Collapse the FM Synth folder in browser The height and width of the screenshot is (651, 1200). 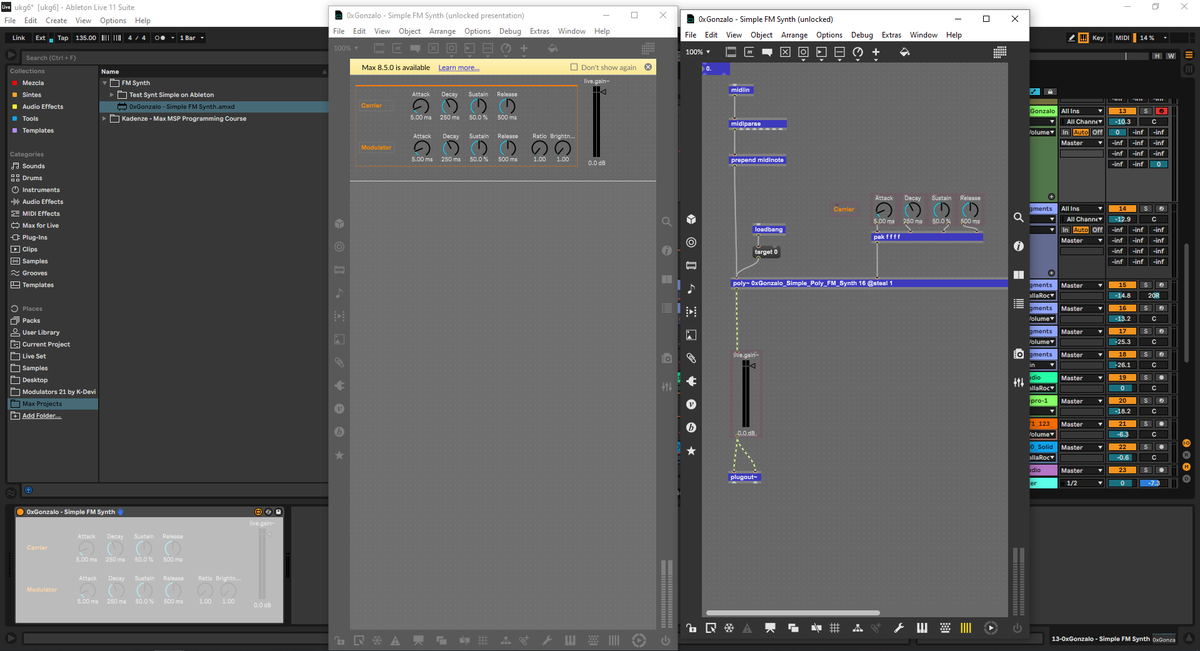tap(105, 83)
